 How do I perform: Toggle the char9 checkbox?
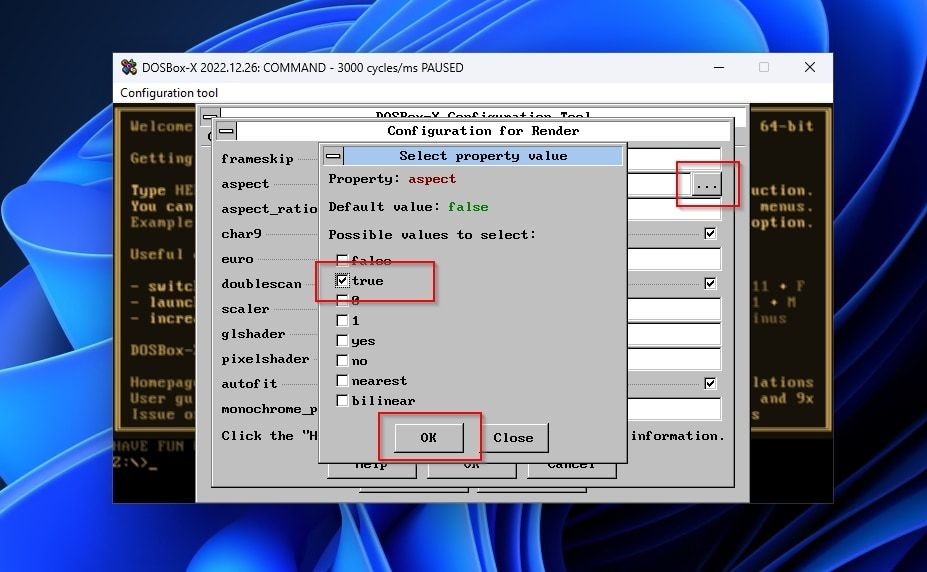710,233
